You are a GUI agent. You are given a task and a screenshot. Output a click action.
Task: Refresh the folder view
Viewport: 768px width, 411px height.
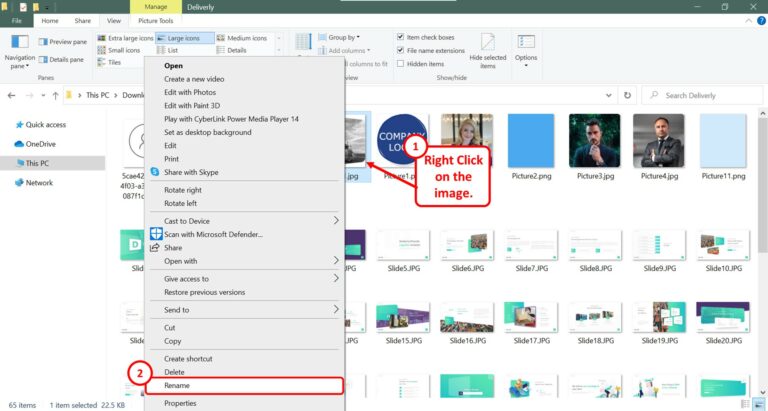pos(627,96)
